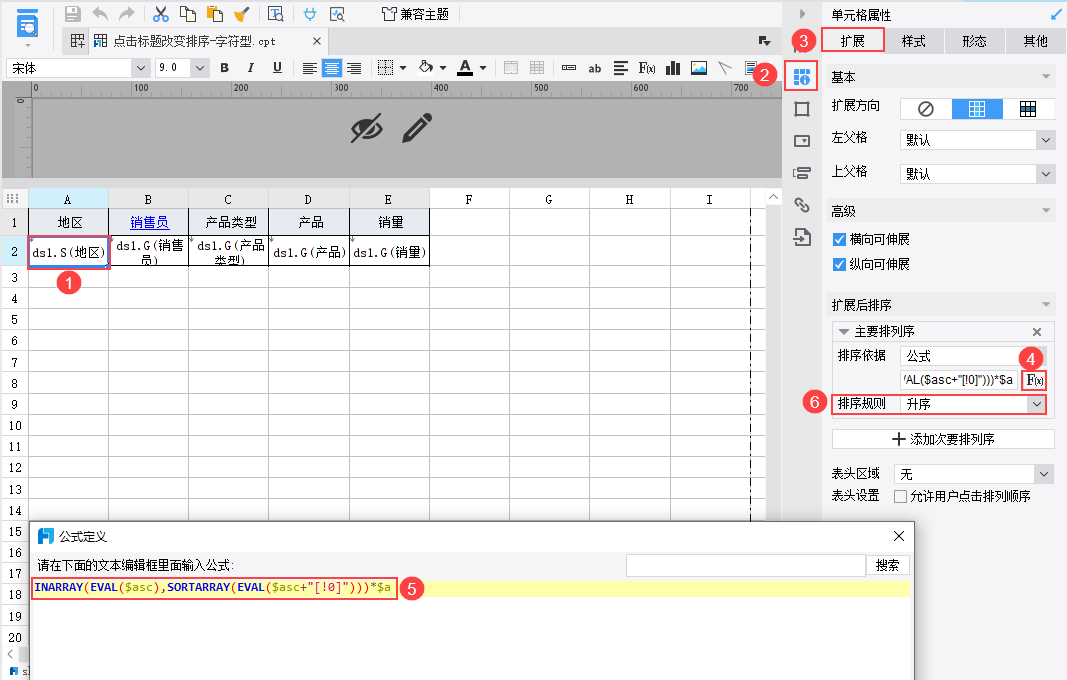Click the plug-shaped plugin icon
1067x680 pixels.
310,14
